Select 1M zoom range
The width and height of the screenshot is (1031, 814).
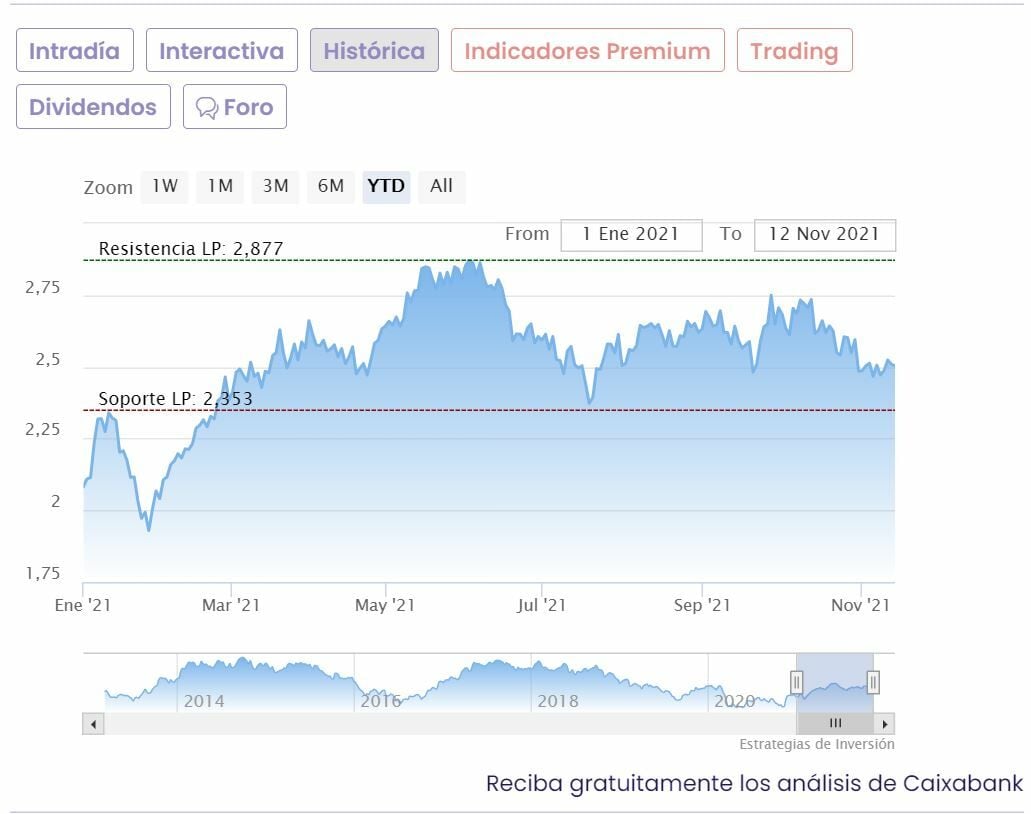click(x=220, y=186)
